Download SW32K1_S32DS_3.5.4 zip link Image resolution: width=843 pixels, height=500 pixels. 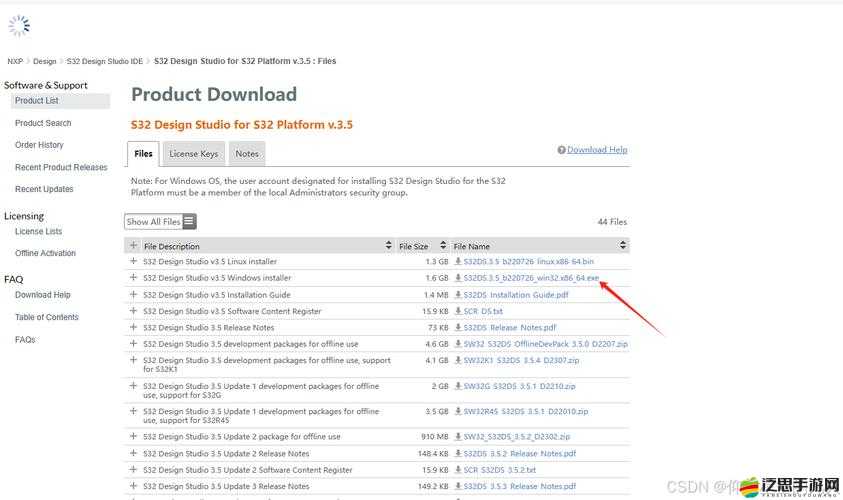point(521,360)
